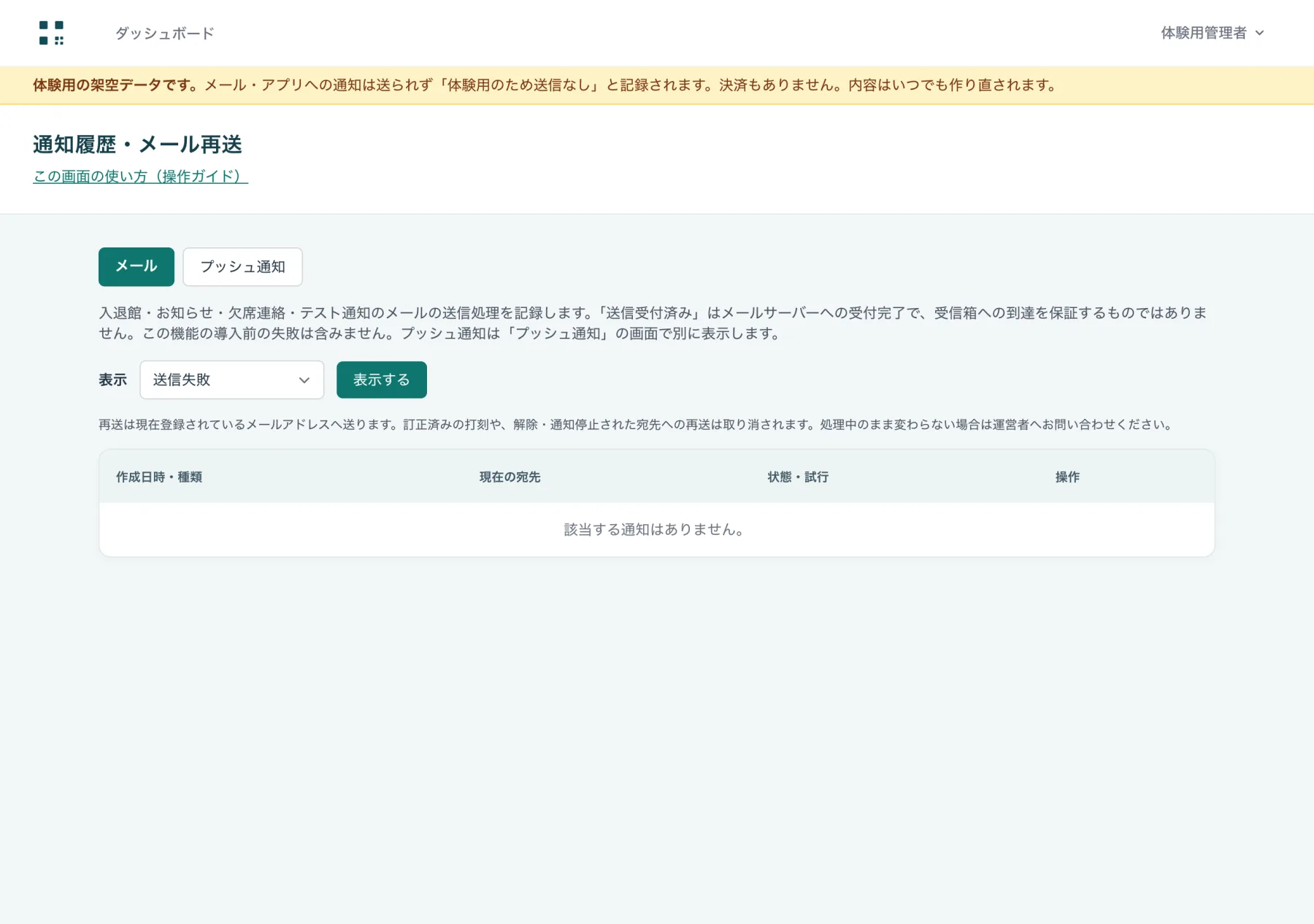
Task: Click the 操作 column header
Action: [x=1067, y=477]
